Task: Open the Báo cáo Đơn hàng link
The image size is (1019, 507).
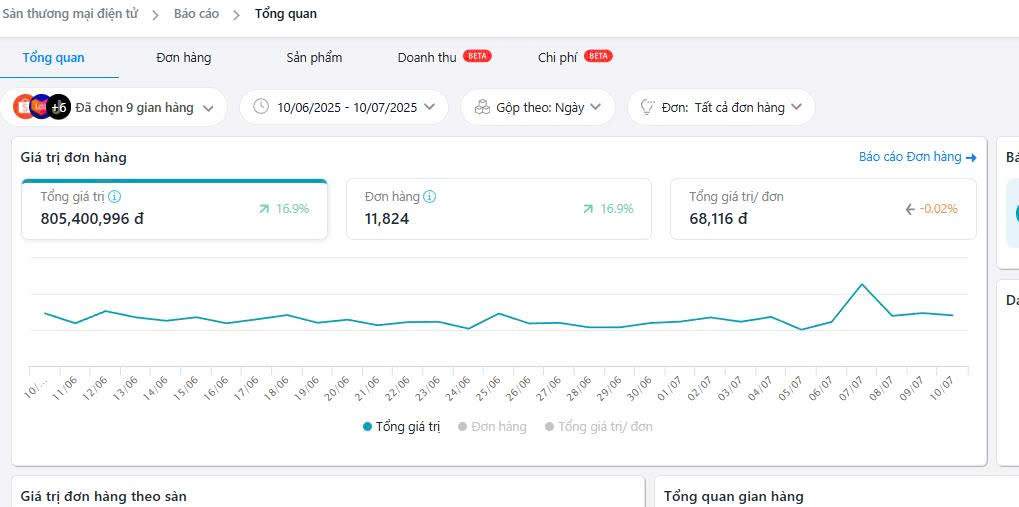Action: (909, 157)
